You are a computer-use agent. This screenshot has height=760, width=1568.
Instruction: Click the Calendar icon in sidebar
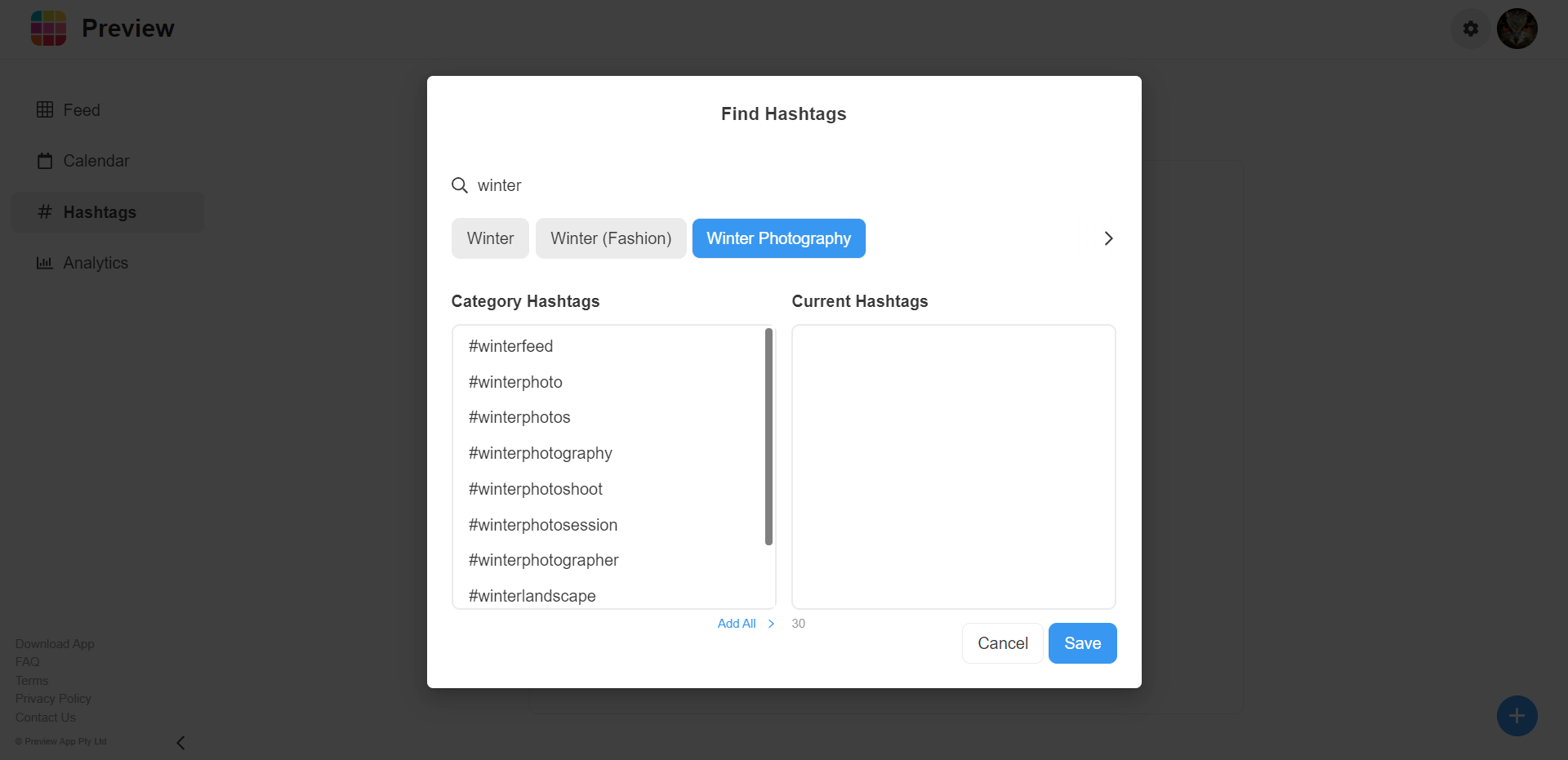(45, 161)
